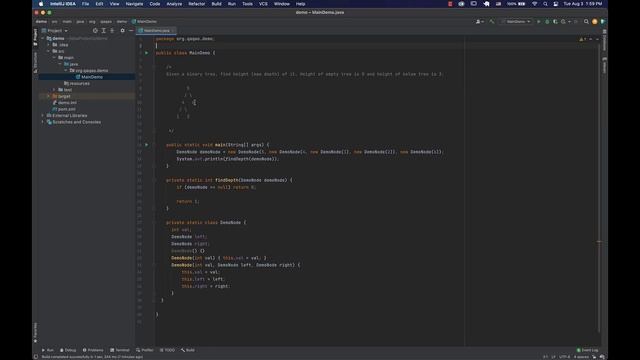Image resolution: width=640 pixels, height=360 pixels.
Task: Expand Scratches and Consoles node
Action: pos(43,122)
